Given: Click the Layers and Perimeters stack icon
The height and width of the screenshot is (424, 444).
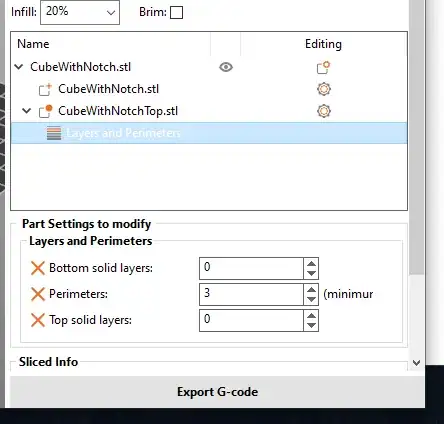Looking at the screenshot, I should 54,133.
